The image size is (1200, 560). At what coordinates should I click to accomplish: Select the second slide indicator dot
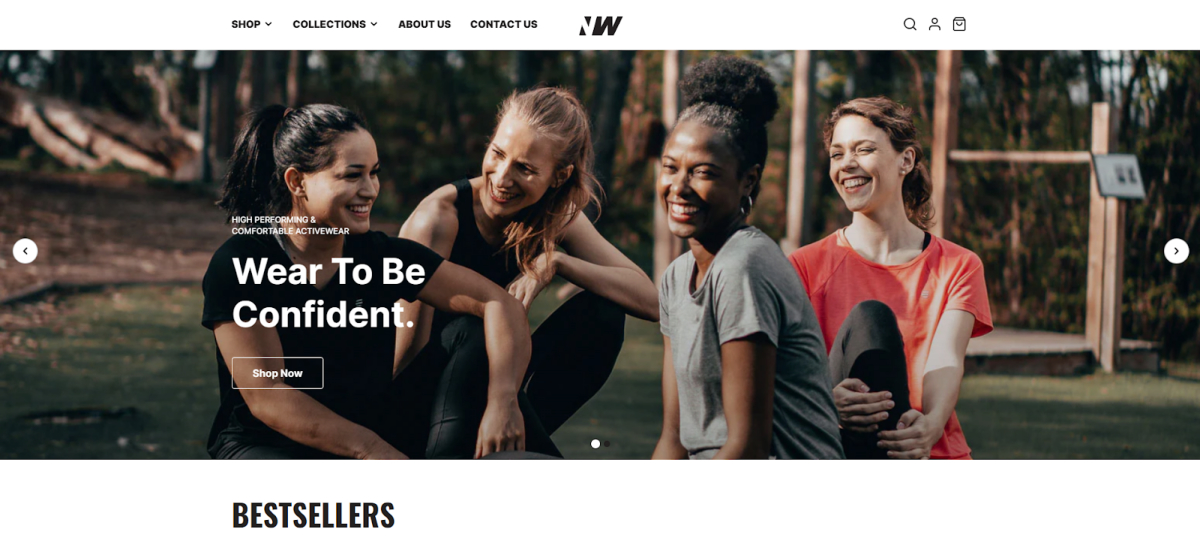tap(607, 443)
